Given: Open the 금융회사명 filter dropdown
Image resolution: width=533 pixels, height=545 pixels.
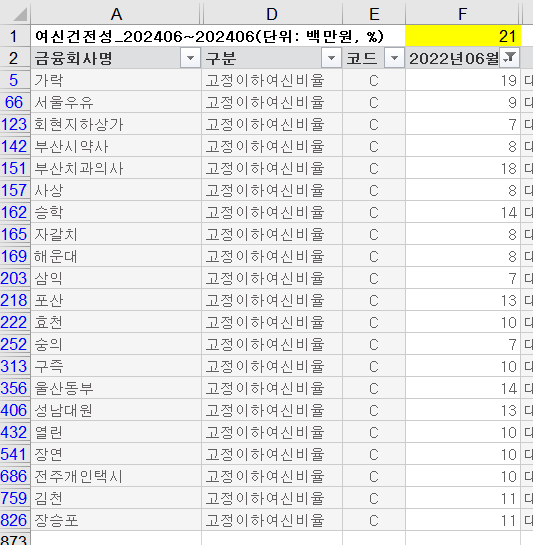Looking at the screenshot, I should click(190, 58).
